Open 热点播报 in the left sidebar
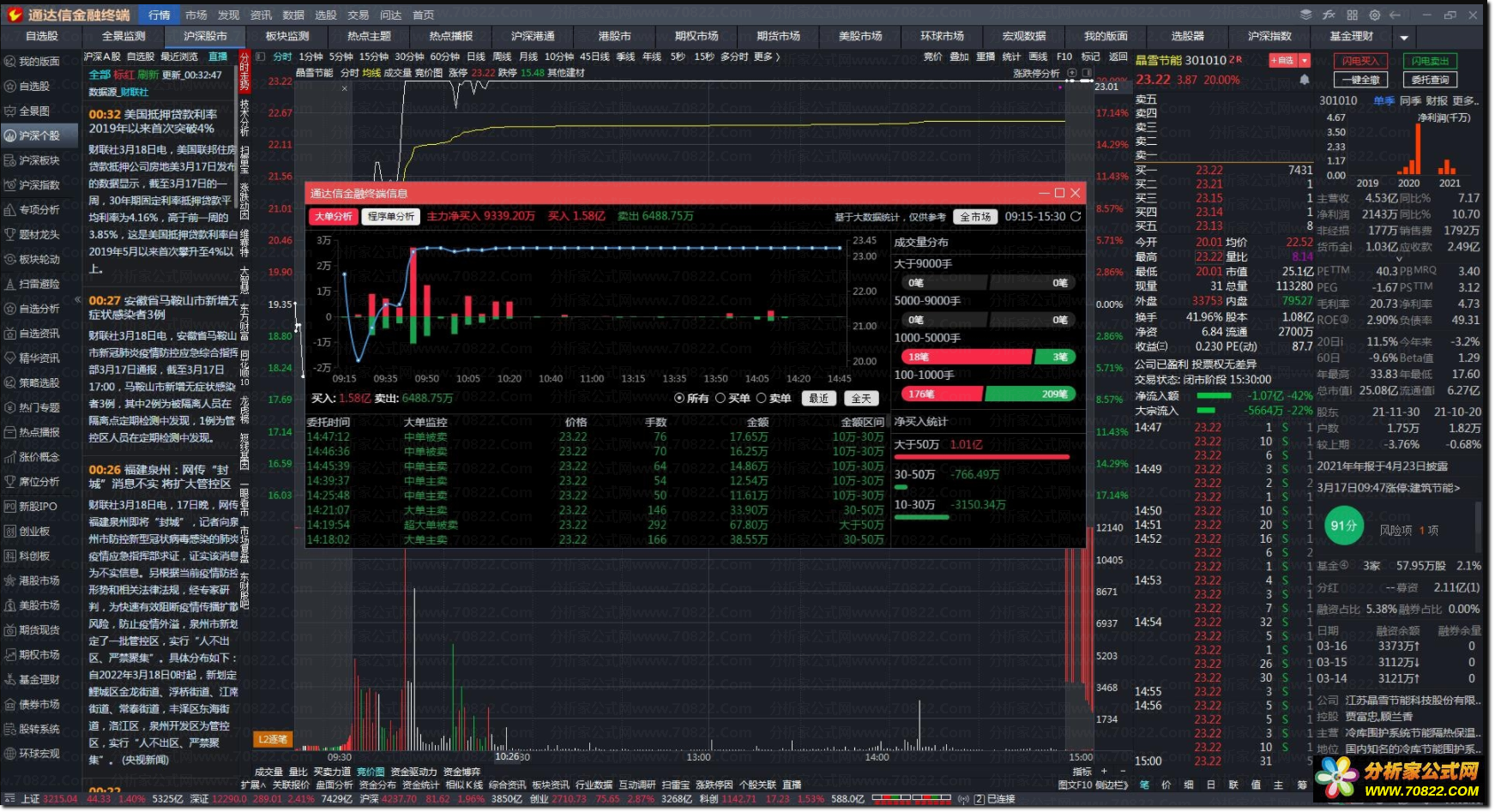The height and width of the screenshot is (812, 1495). [x=38, y=432]
